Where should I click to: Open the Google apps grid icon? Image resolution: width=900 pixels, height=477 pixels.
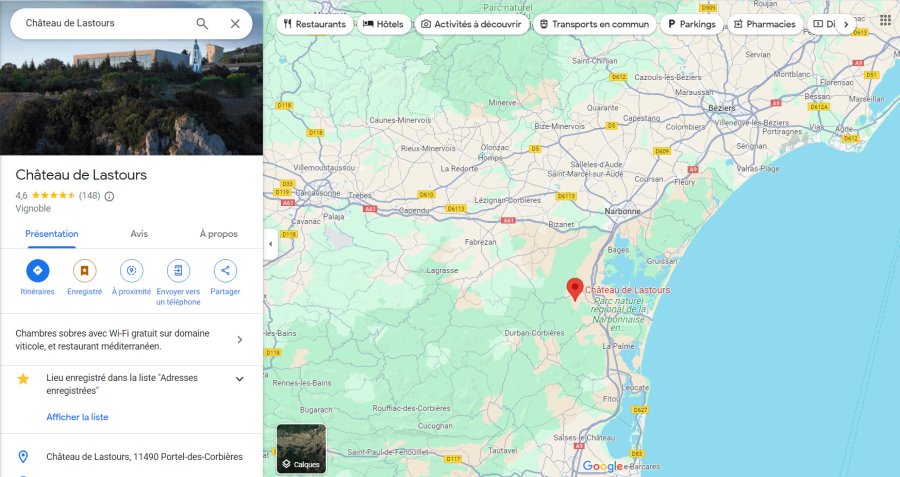point(885,20)
